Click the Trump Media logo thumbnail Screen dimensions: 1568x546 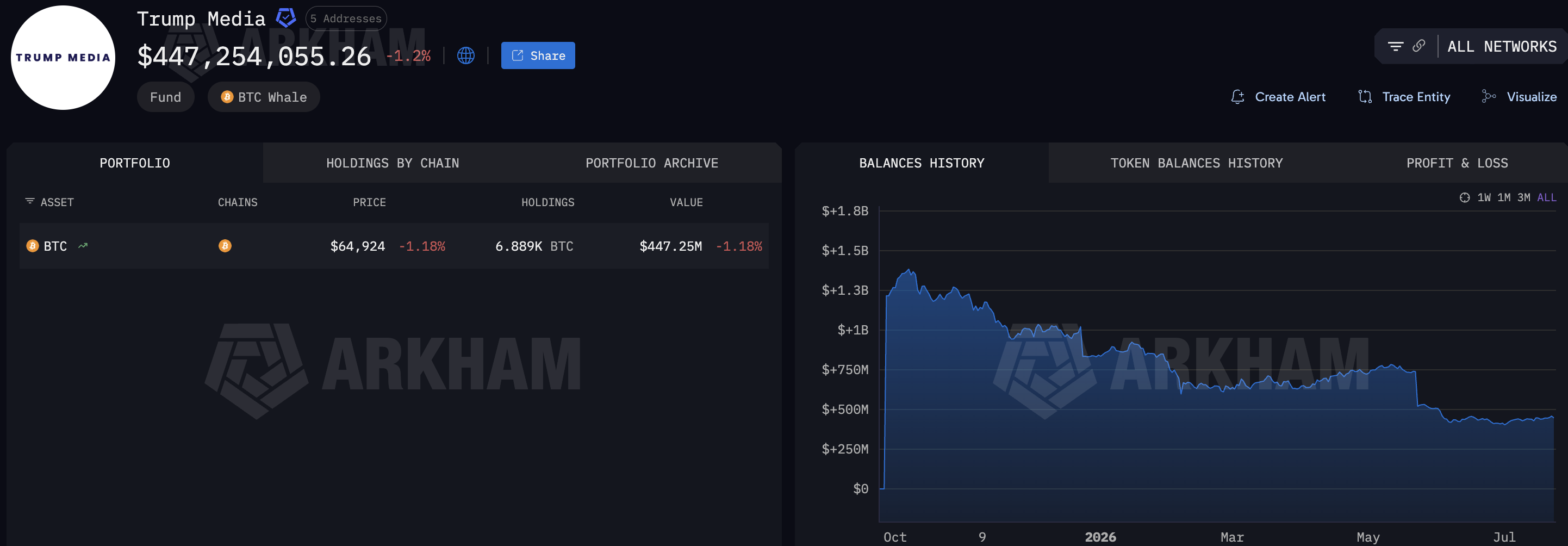pyautogui.click(x=63, y=58)
